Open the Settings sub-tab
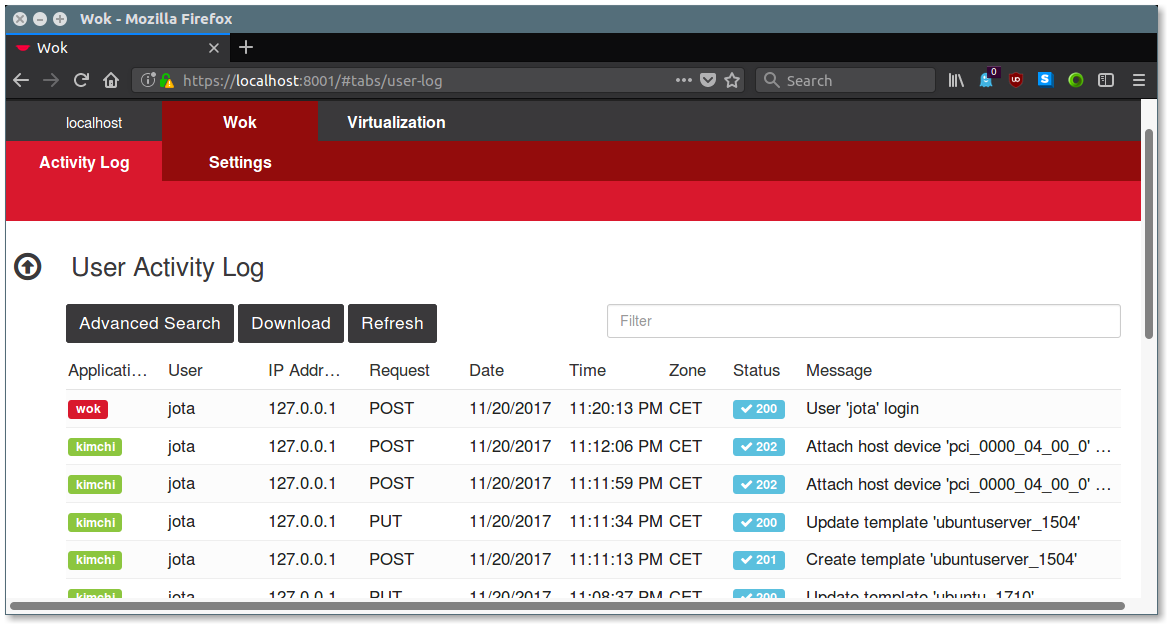 tap(240, 162)
